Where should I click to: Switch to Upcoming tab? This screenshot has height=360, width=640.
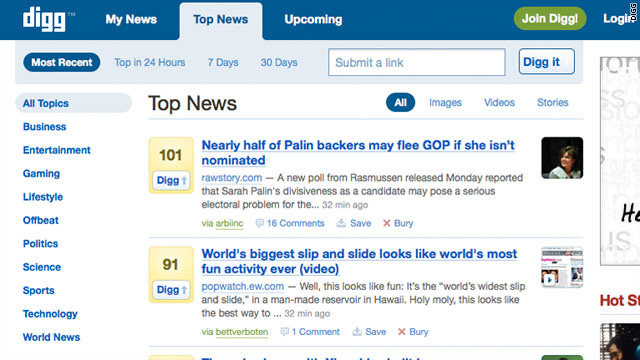pos(313,19)
